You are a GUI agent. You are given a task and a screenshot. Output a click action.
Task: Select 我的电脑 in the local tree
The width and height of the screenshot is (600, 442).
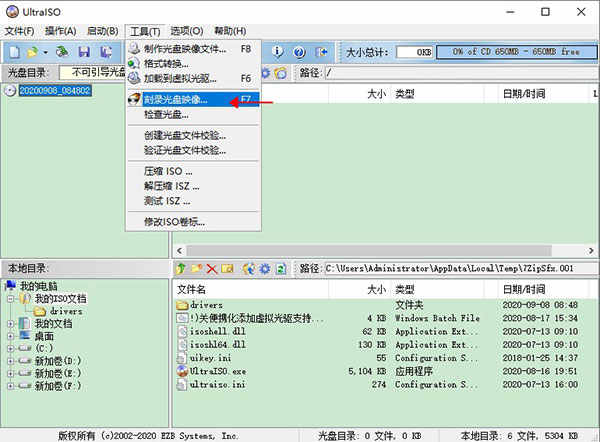39,286
